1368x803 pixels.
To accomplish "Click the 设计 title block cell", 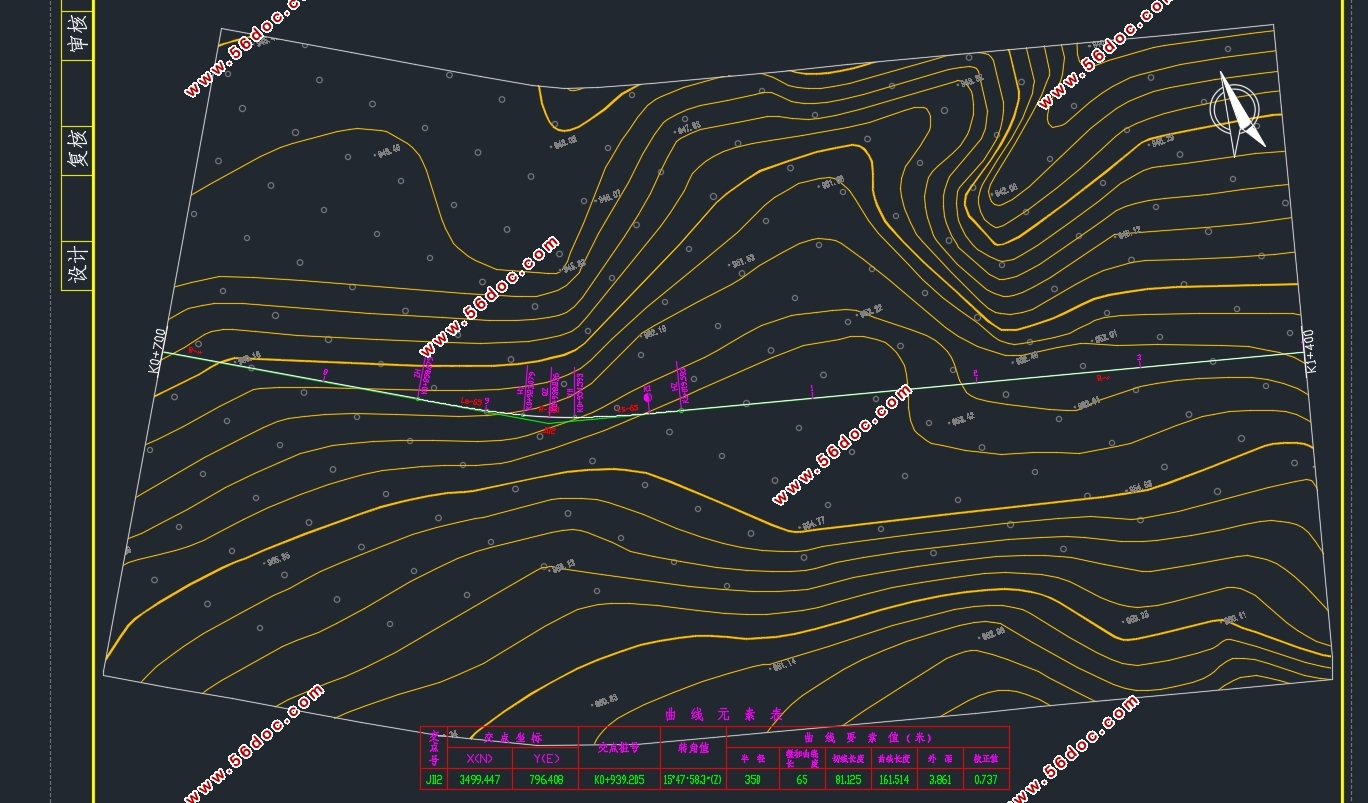I will tap(78, 265).
